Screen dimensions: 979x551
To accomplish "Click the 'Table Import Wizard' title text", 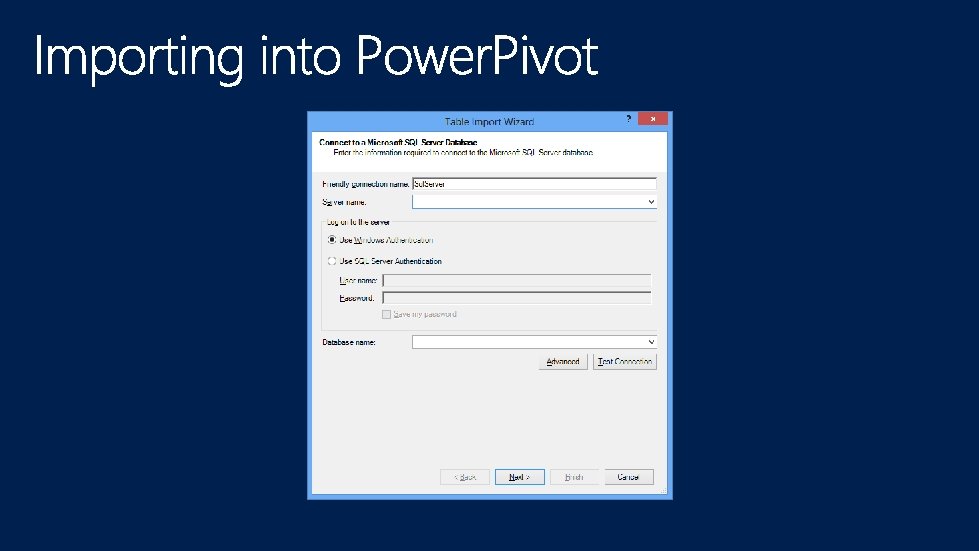I will [x=489, y=122].
